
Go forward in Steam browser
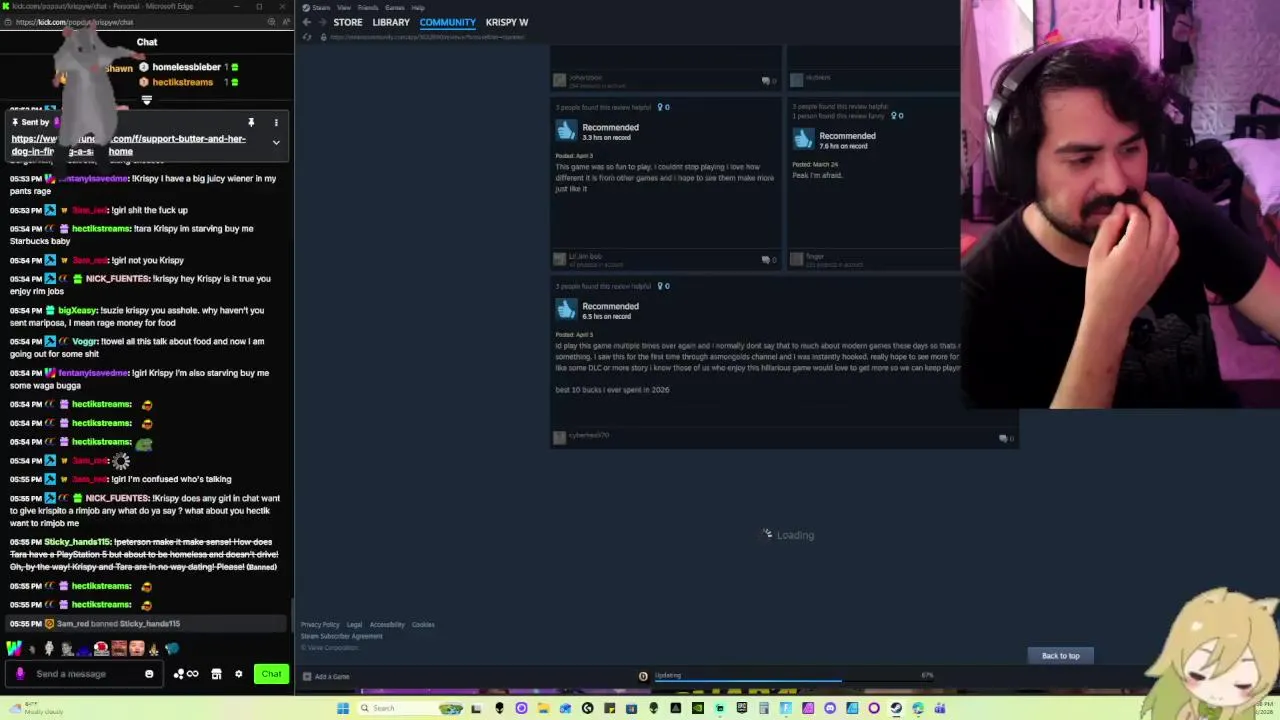click(x=322, y=22)
